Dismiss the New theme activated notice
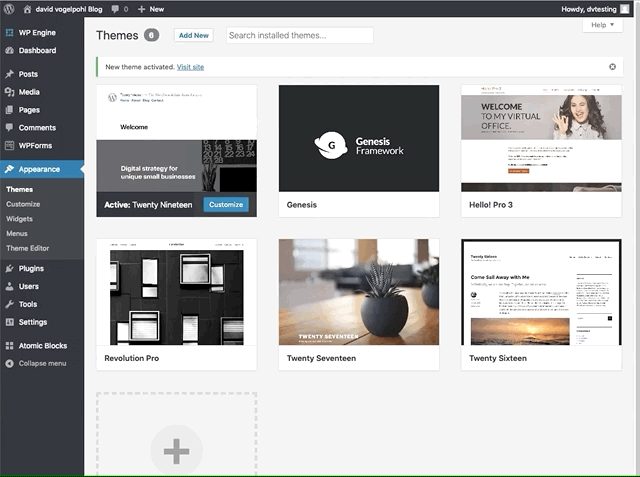 coord(612,67)
